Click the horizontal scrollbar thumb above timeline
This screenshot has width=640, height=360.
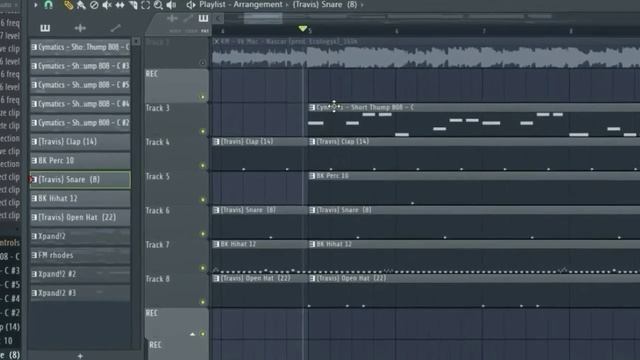(263, 18)
